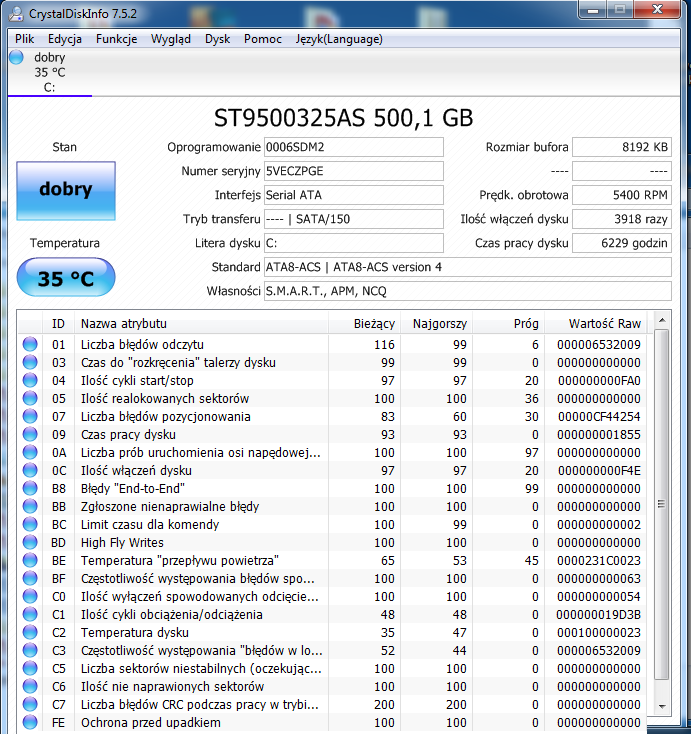Click status orb for BE Temperatura przepływu powietrza
Screen dimensions: 691x734
tap(30, 561)
